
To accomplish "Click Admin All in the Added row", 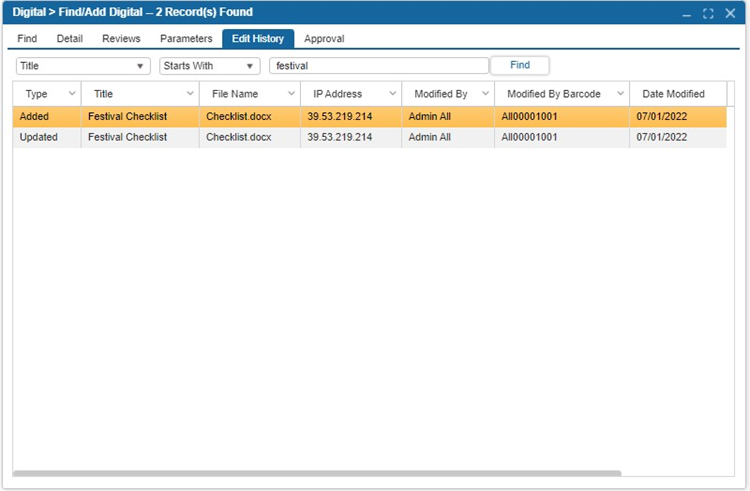I will (430, 116).
